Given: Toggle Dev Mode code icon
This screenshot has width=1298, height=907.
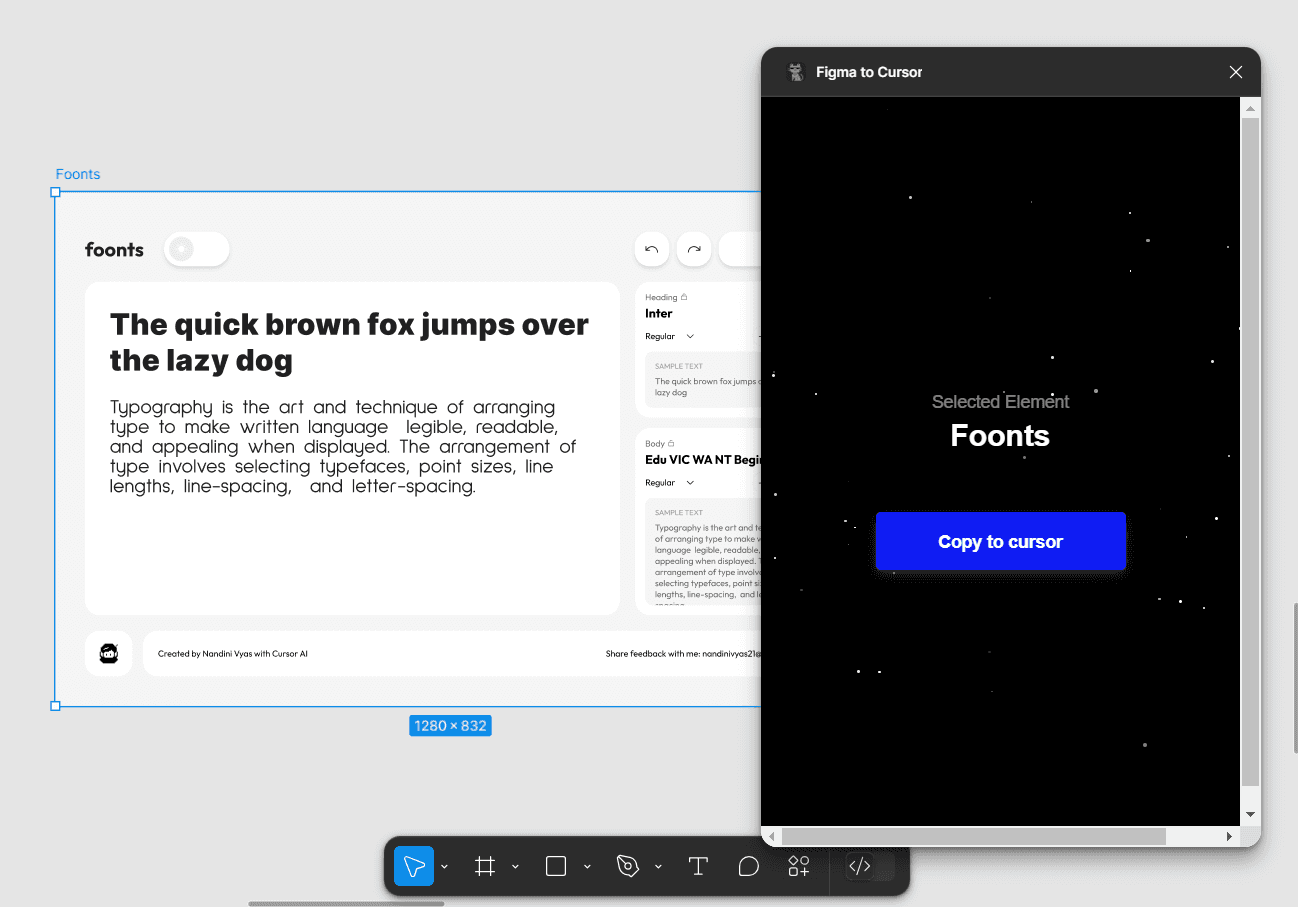Looking at the screenshot, I should (860, 866).
